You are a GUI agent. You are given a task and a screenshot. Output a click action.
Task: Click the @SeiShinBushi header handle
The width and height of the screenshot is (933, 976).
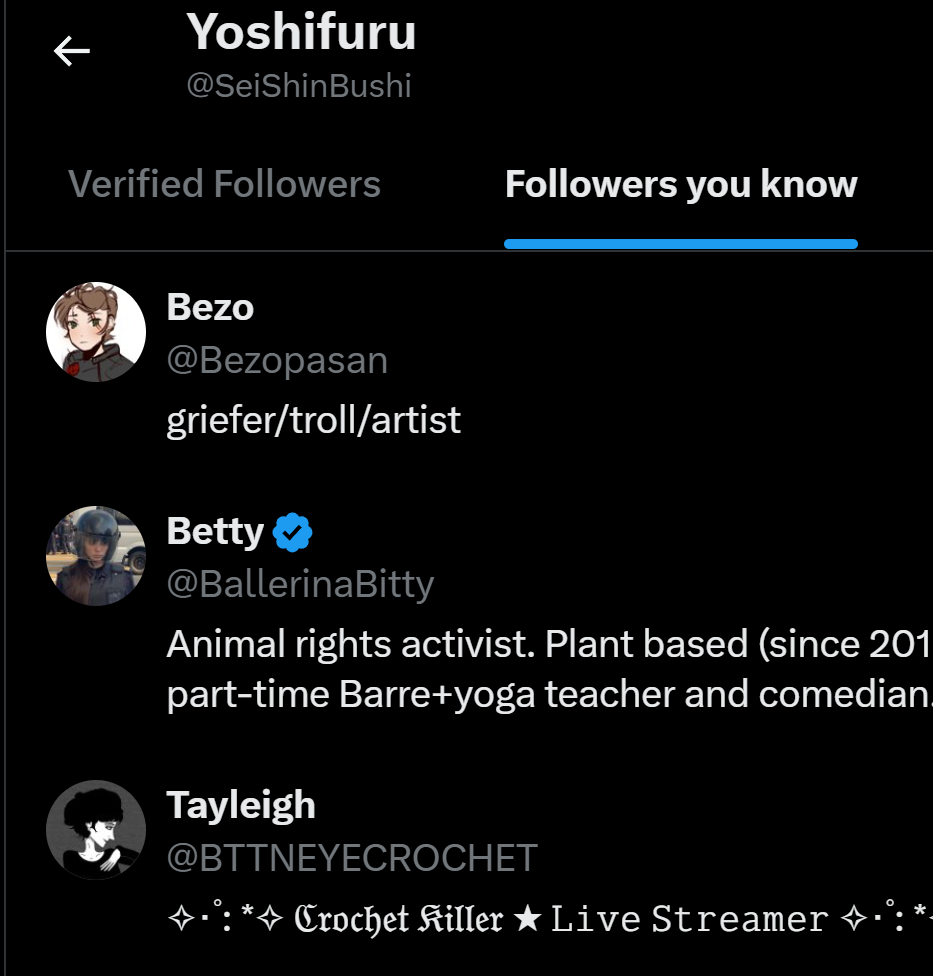click(x=299, y=86)
